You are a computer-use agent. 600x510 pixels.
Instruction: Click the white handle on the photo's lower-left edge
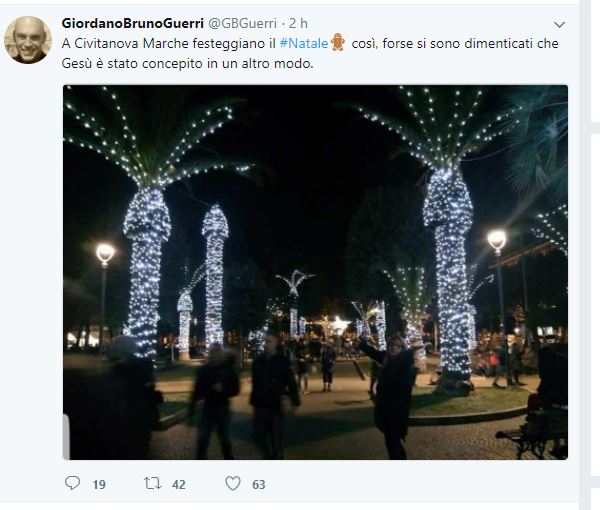(67, 437)
